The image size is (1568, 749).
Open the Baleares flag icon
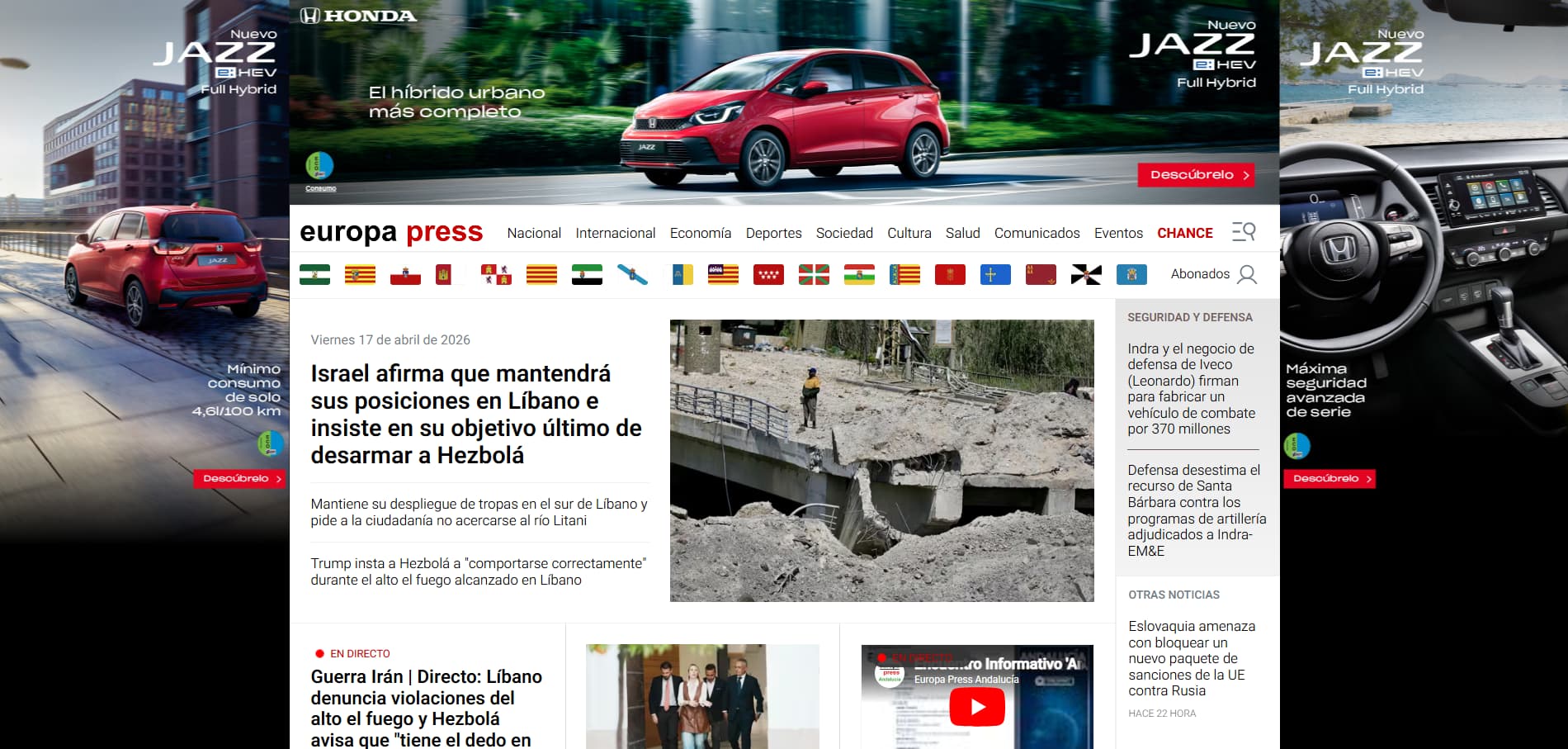pyautogui.click(x=723, y=274)
